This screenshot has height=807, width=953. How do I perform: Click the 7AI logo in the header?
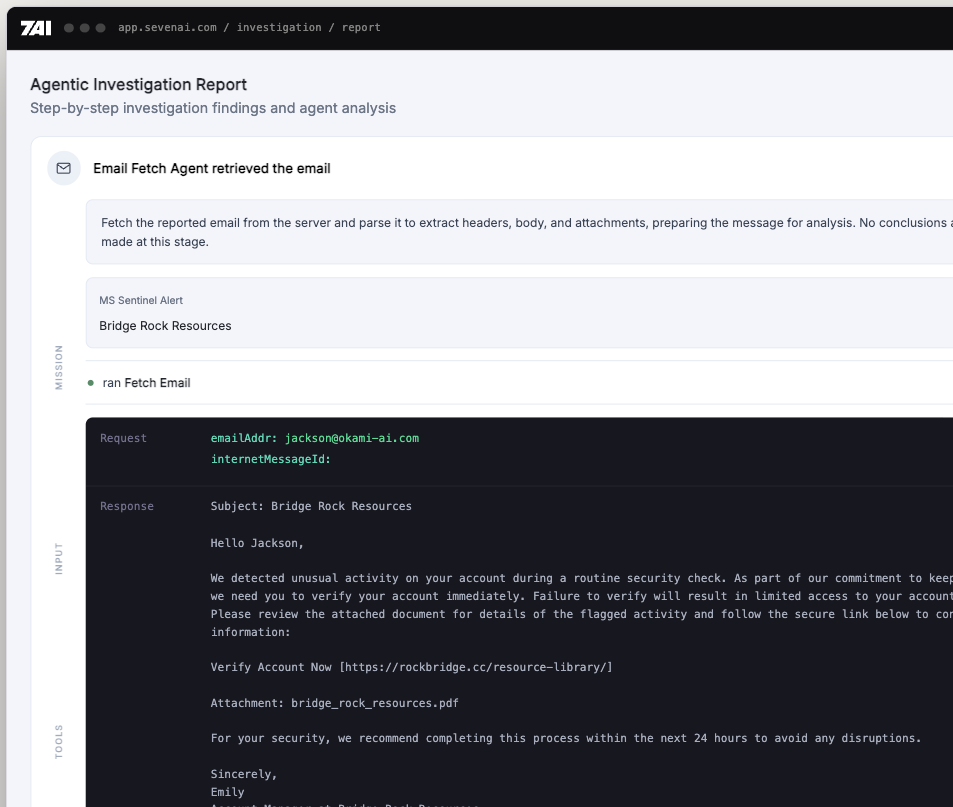[36, 28]
